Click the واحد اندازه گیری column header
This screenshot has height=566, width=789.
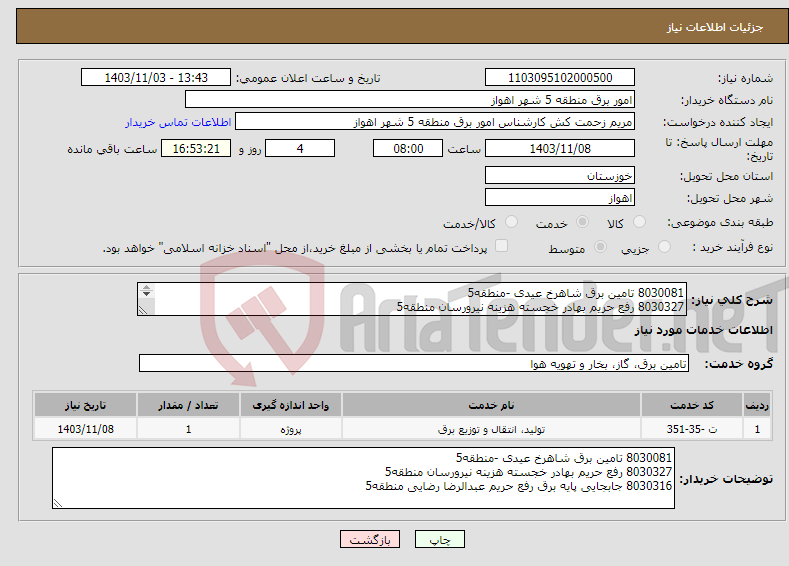[291, 405]
